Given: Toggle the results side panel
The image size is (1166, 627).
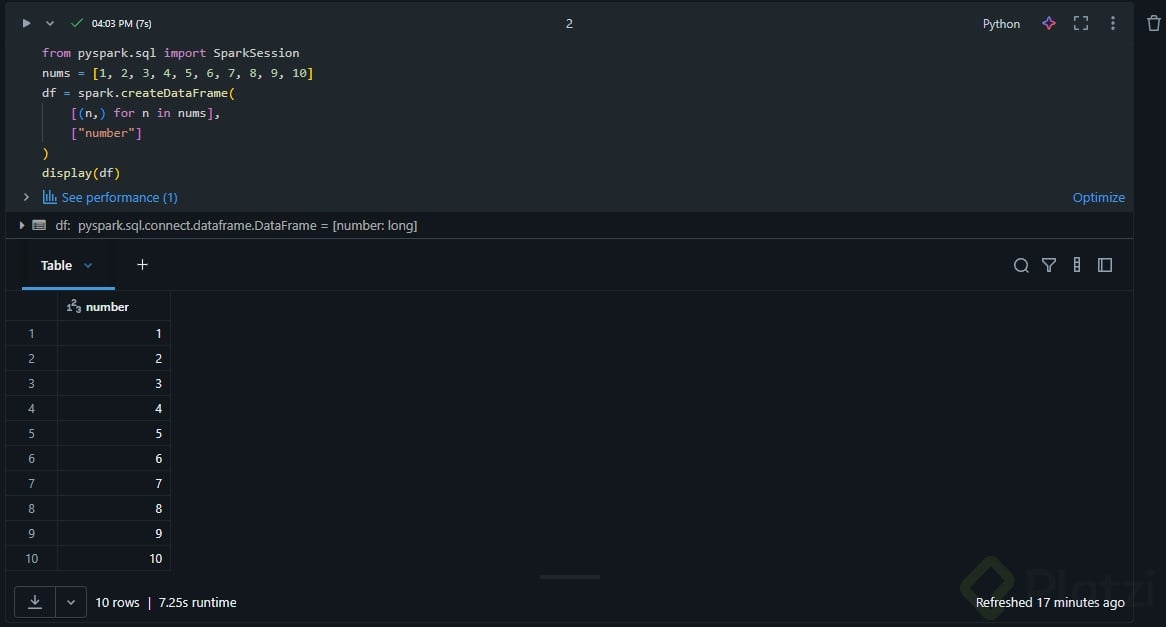Looking at the screenshot, I should (x=1105, y=265).
